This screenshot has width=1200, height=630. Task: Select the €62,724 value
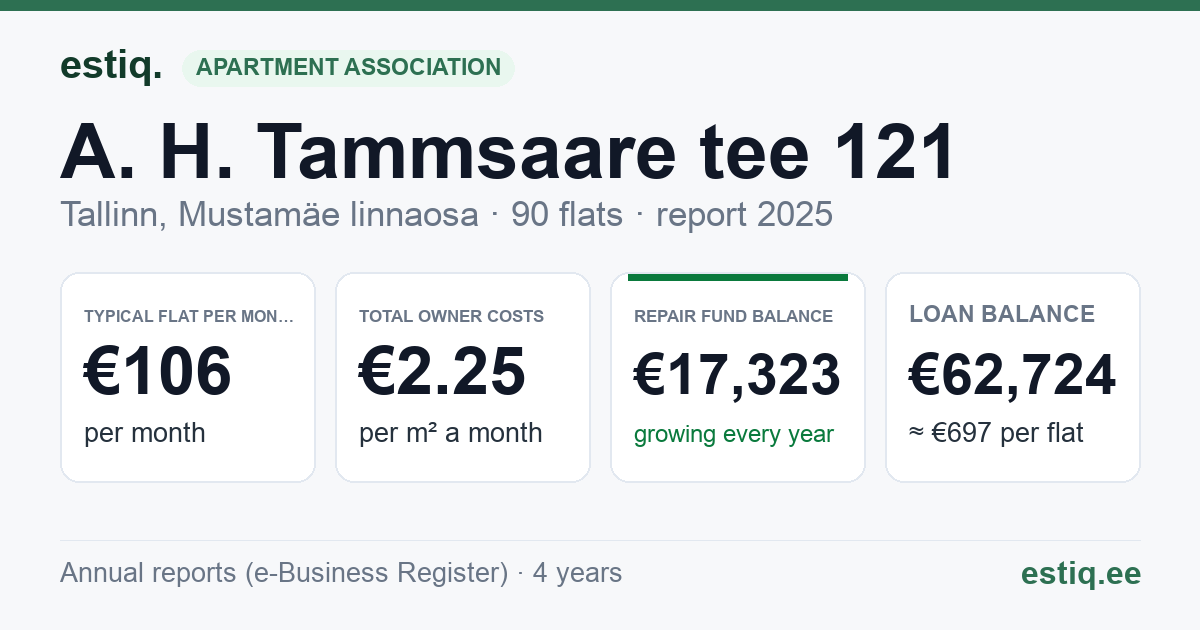[1012, 376]
